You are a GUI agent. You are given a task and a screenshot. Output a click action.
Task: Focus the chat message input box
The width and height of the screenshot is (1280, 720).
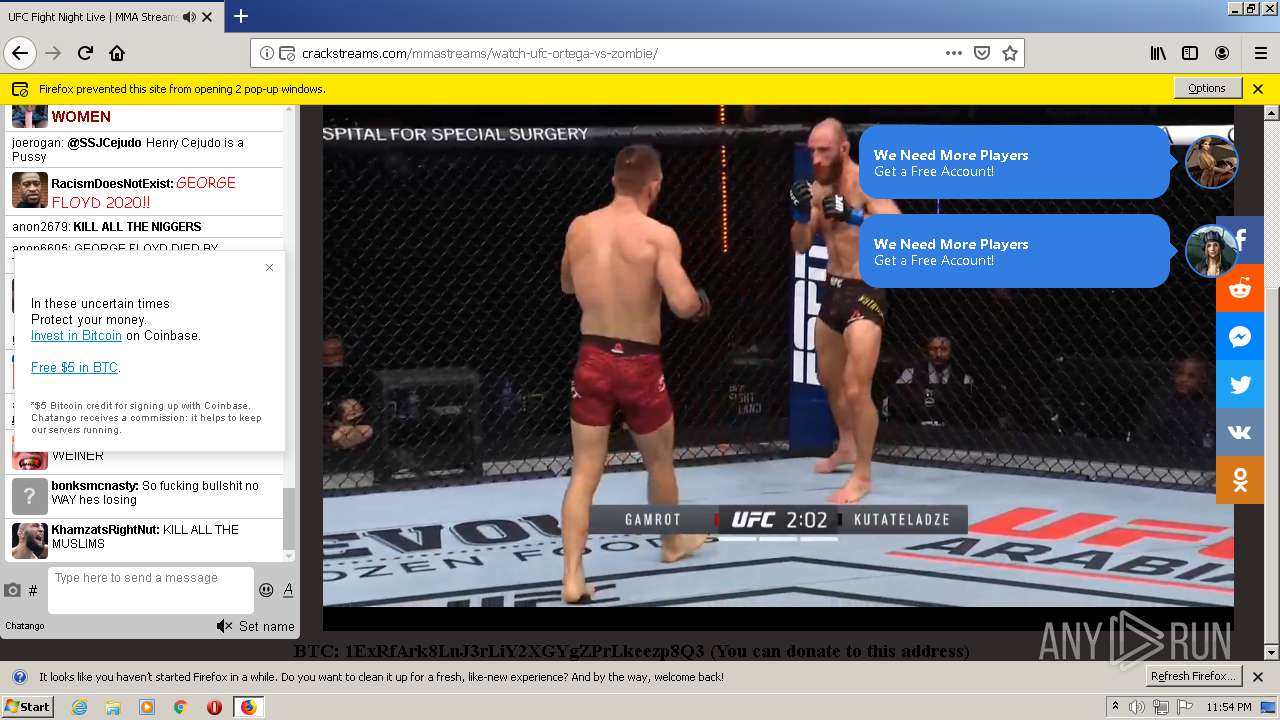tap(151, 590)
